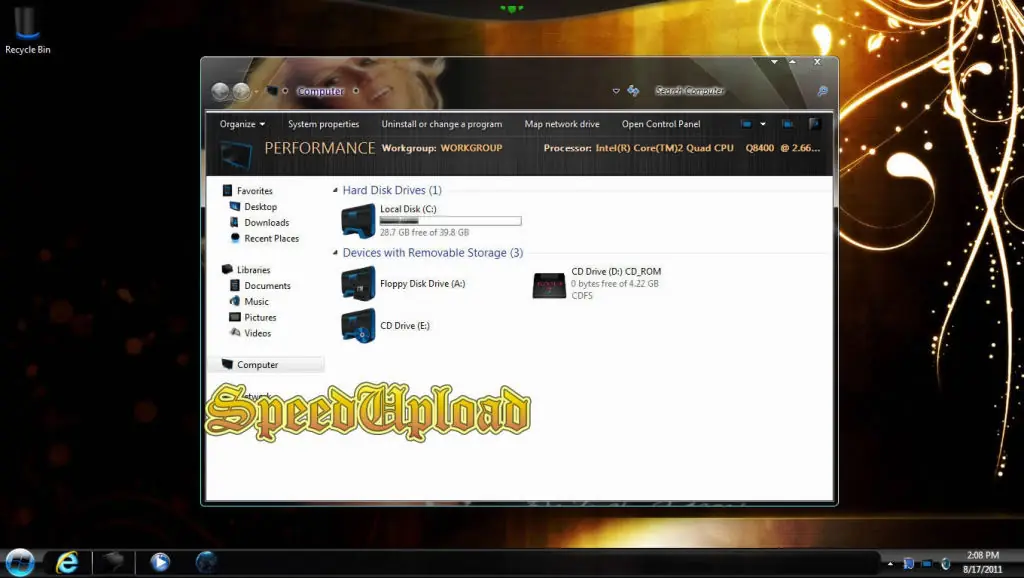Select the Floppy Disk Drive (A:) icon
The height and width of the screenshot is (578, 1024).
[358, 283]
